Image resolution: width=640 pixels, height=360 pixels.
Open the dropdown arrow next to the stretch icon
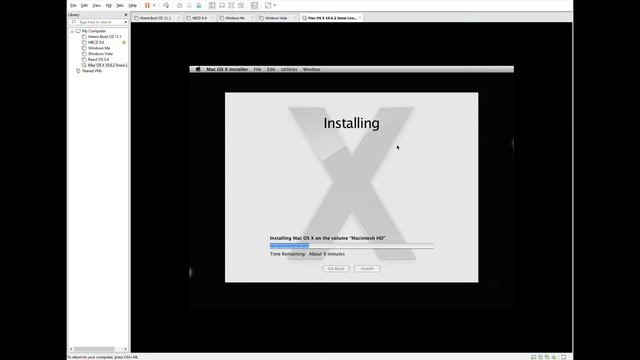(x=275, y=5)
